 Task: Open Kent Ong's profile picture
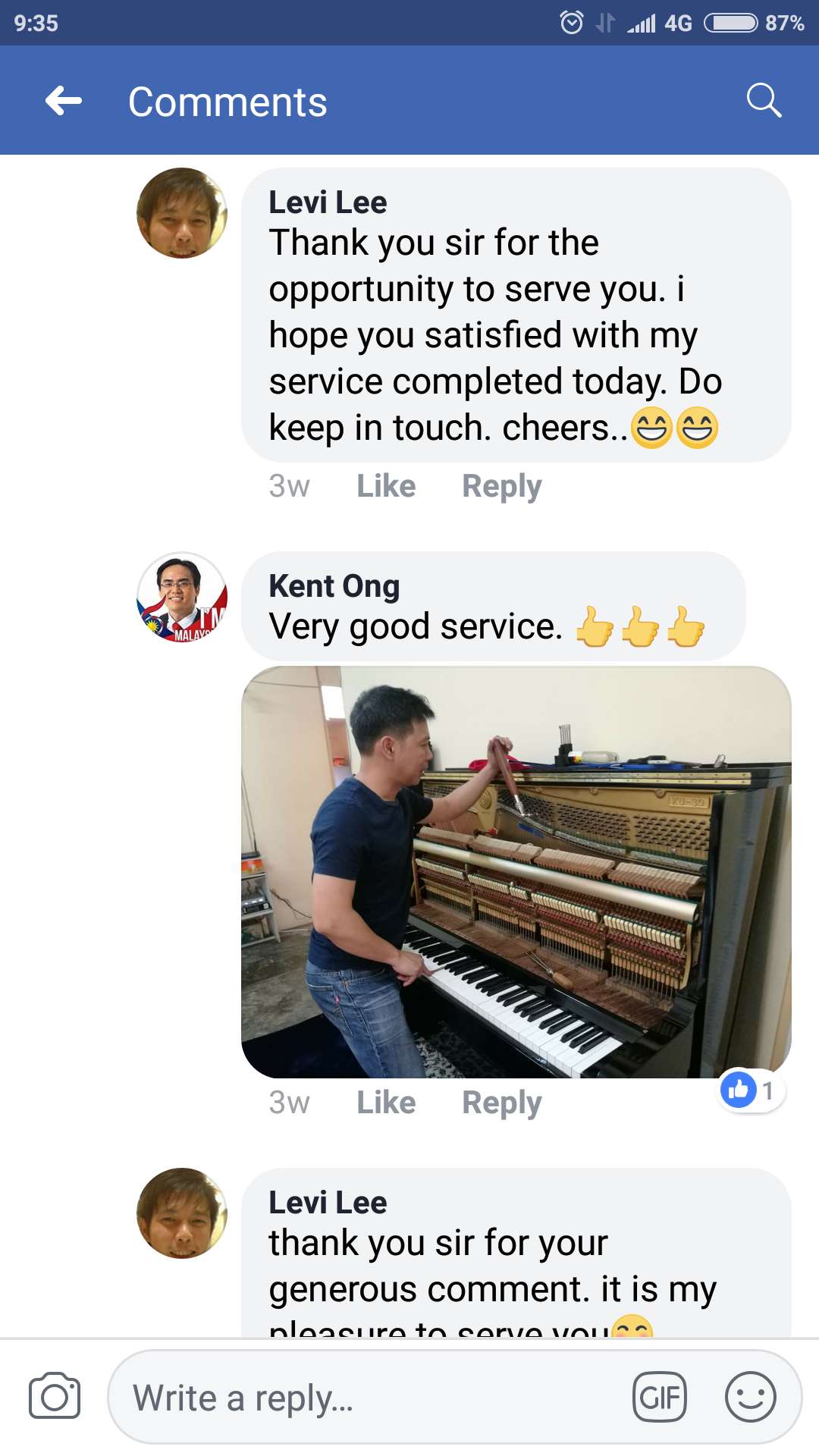(x=182, y=598)
